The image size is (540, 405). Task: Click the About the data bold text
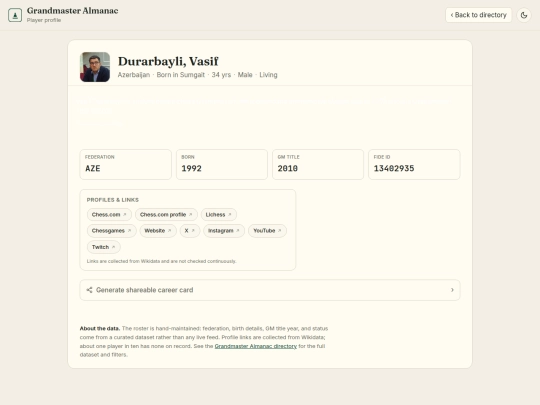[x=100, y=329]
